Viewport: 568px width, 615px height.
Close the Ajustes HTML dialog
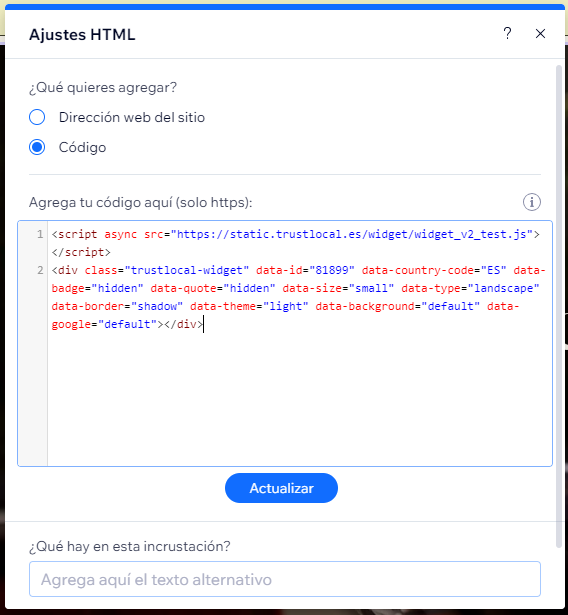pyautogui.click(x=540, y=33)
